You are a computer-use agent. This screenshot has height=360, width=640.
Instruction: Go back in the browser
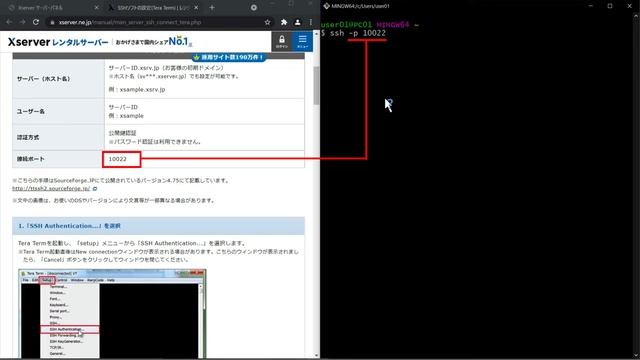[9, 22]
